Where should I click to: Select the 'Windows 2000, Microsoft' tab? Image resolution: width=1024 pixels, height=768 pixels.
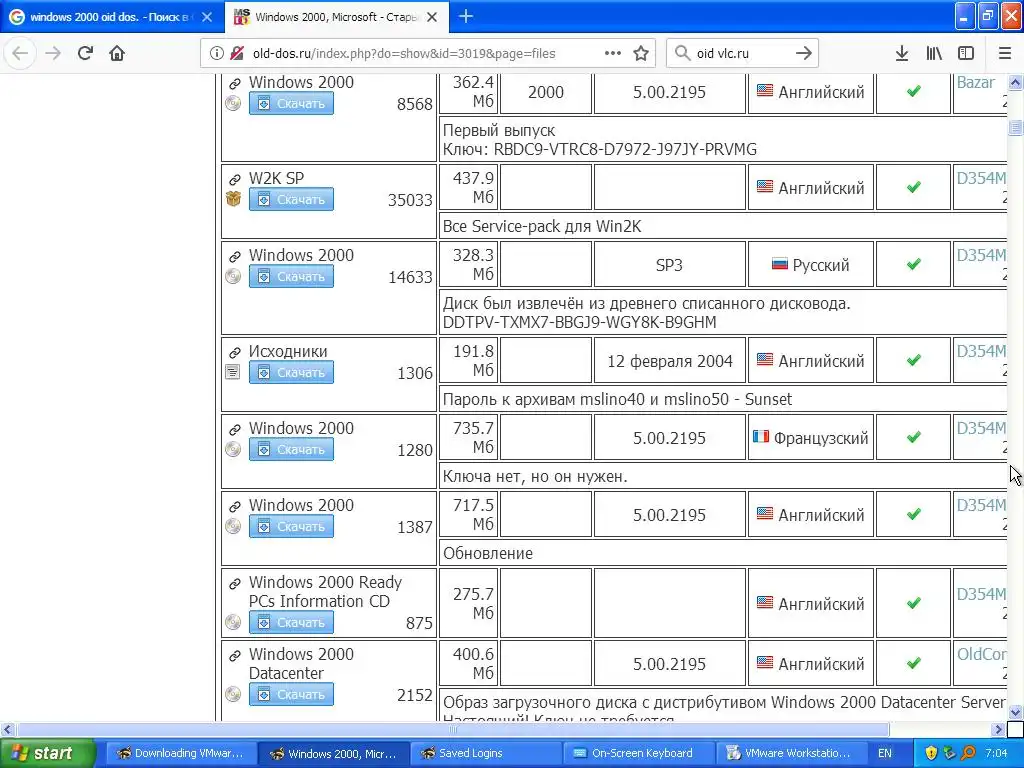[336, 17]
